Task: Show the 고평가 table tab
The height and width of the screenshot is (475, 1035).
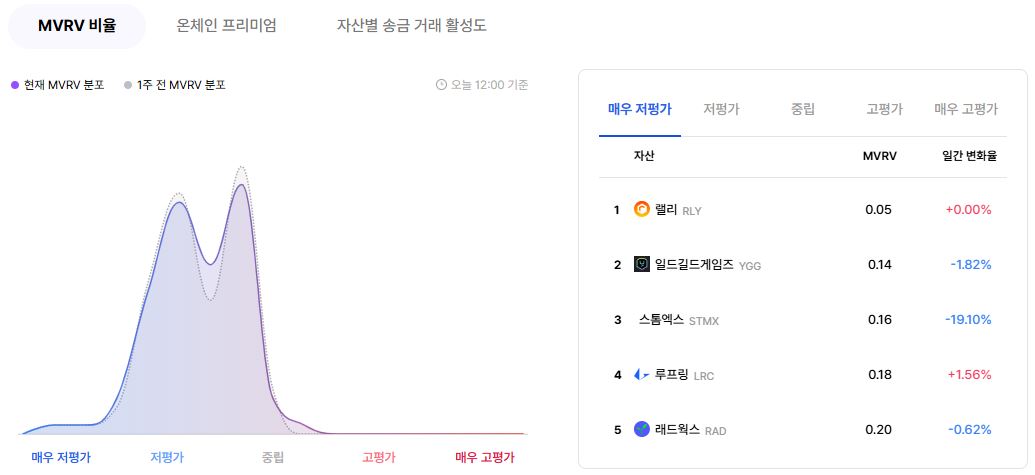Action: tap(885, 110)
